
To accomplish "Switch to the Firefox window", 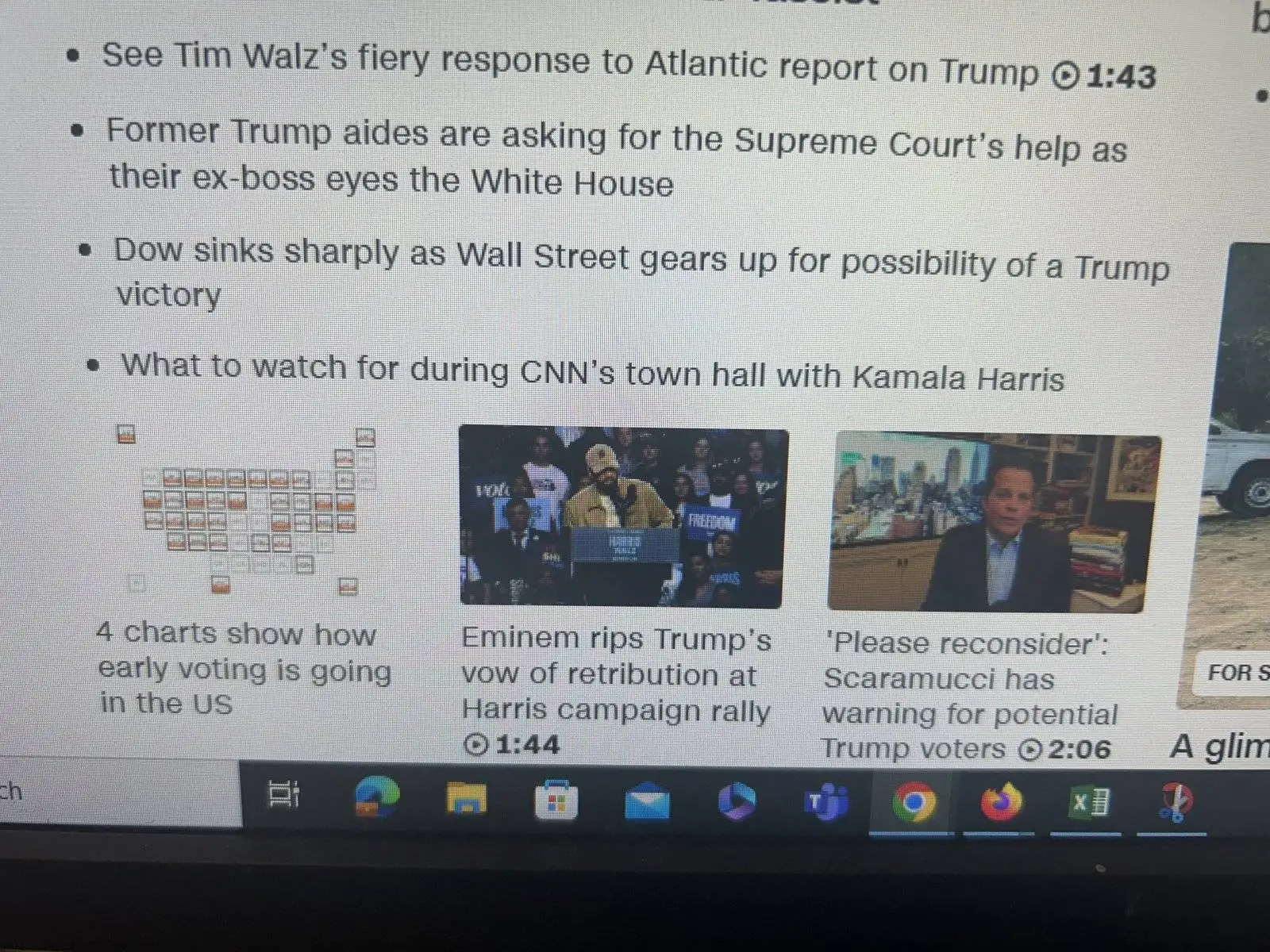I will 1001,803.
